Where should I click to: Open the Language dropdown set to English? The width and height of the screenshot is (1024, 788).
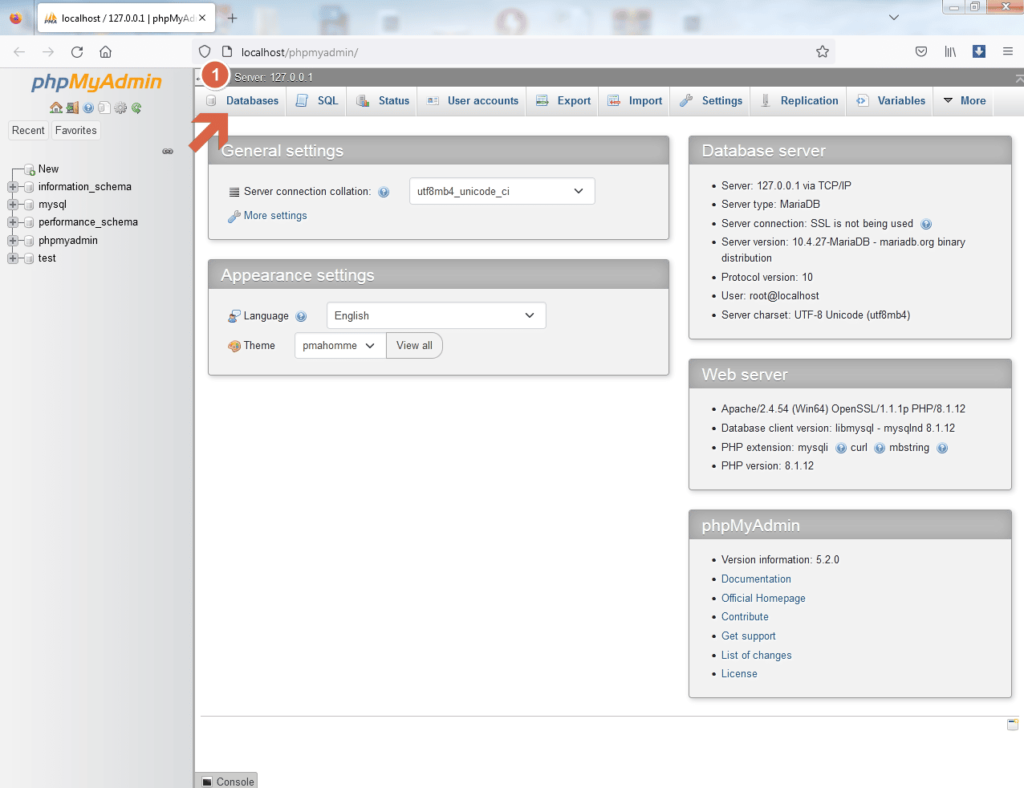(x=436, y=315)
